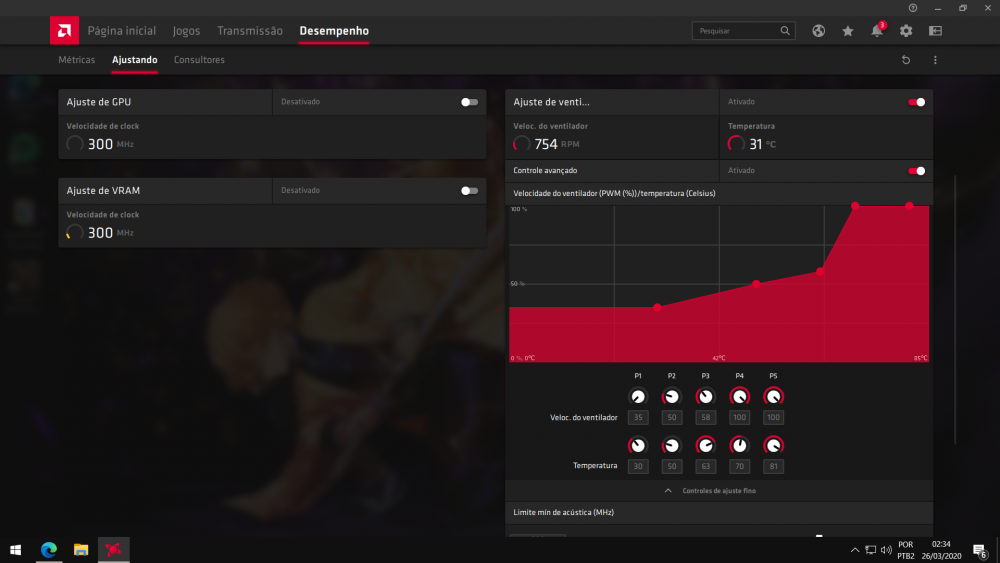Screen dimensions: 1000x563
Task: Open settings gear icon
Action: [906, 31]
